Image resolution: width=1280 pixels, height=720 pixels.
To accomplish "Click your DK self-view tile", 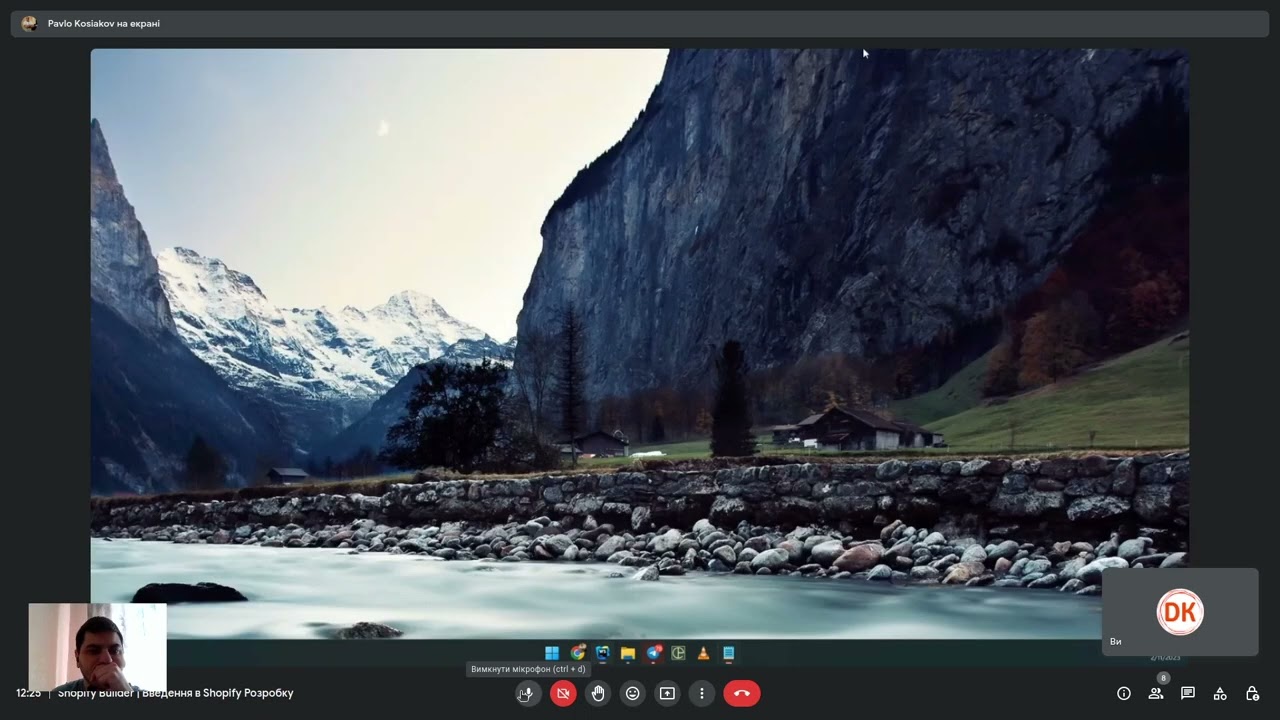I will click(x=1180, y=612).
